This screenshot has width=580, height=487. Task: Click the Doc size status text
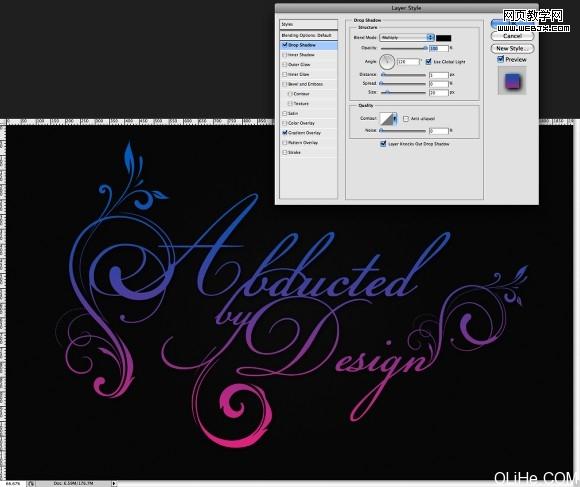pyautogui.click(x=74, y=483)
